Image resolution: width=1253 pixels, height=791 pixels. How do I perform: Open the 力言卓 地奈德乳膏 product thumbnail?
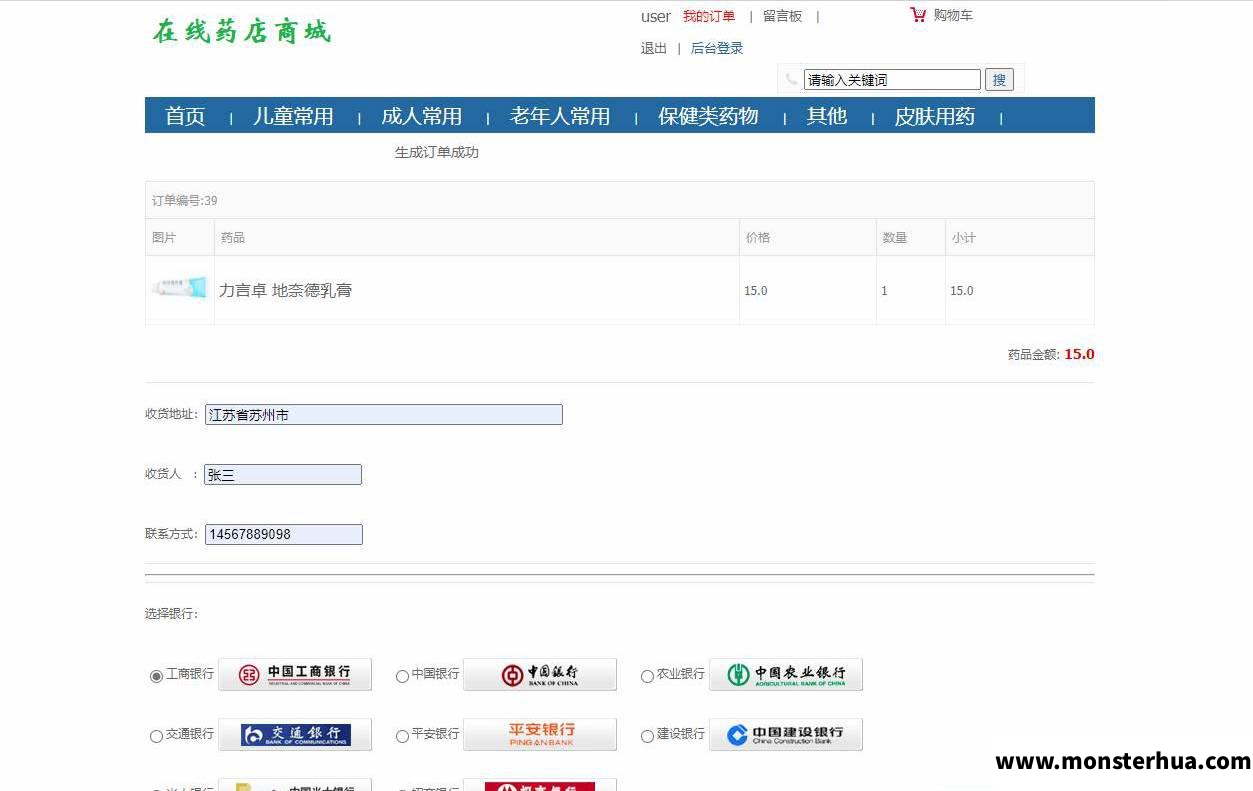[x=180, y=288]
